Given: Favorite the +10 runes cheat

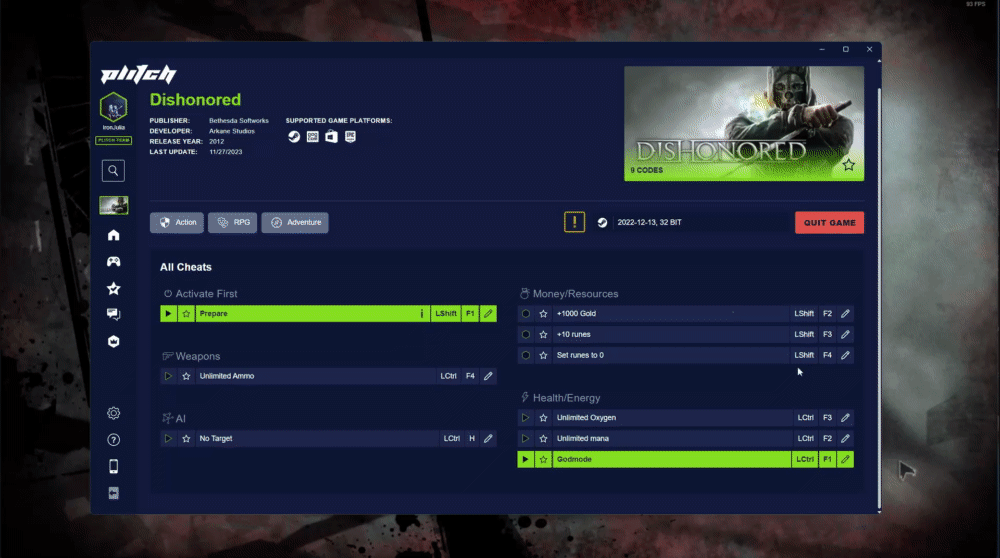Looking at the screenshot, I should [543, 334].
